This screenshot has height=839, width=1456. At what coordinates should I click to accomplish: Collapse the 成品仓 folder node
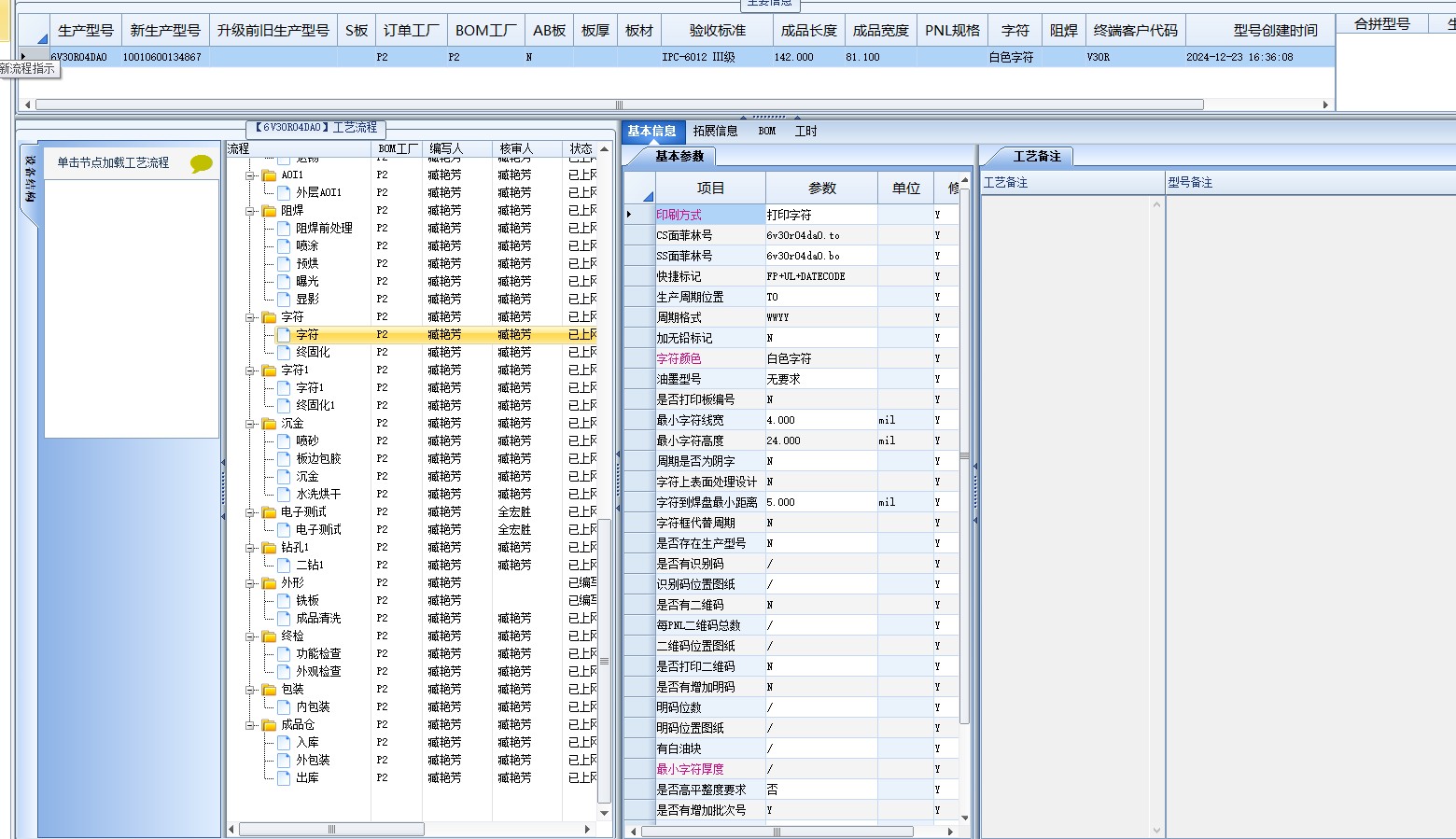tap(250, 725)
